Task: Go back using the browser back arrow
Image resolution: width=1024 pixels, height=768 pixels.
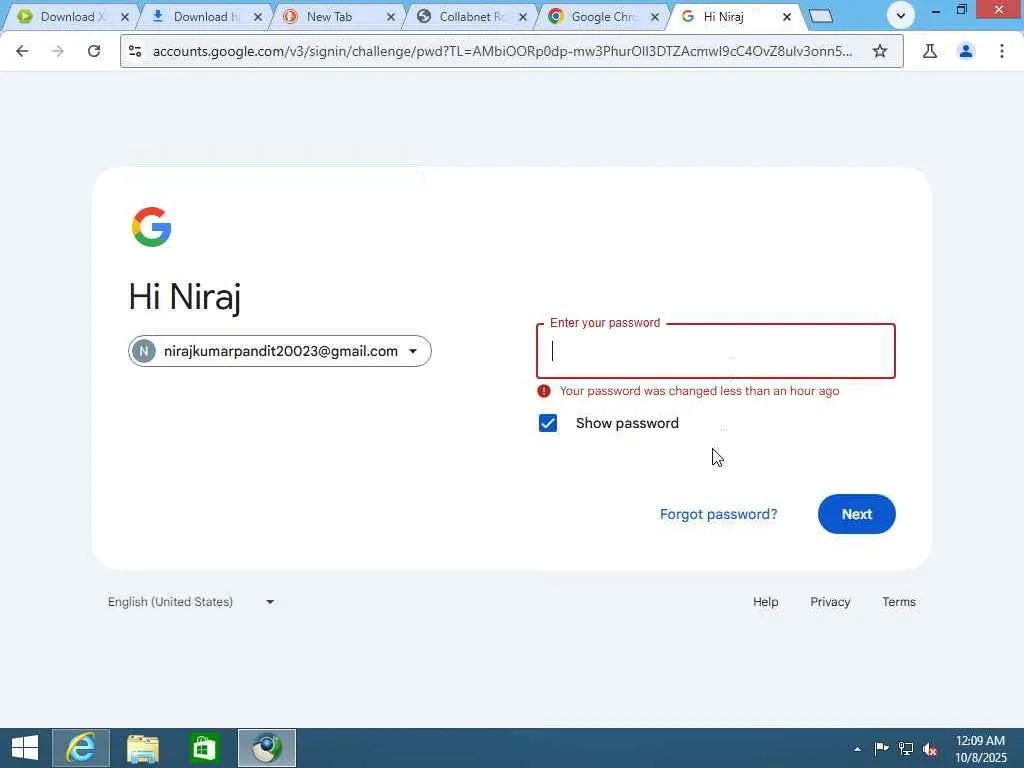Action: point(22,51)
